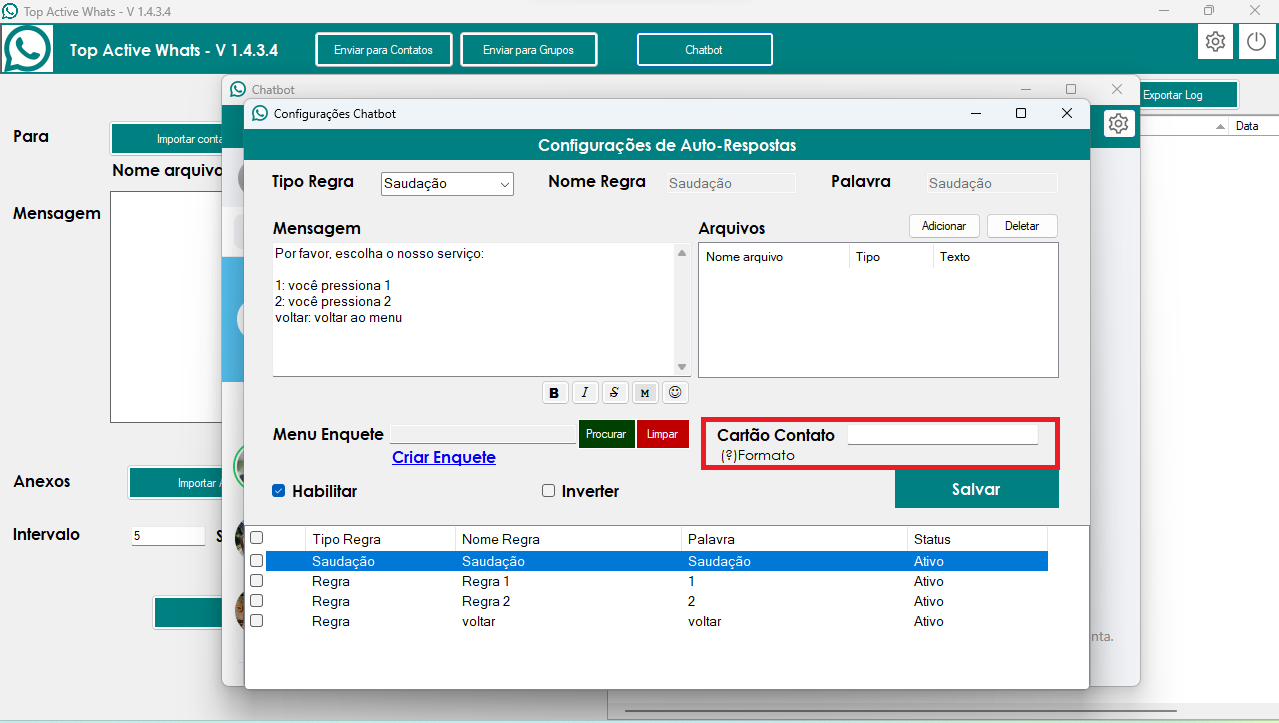This screenshot has width=1279, height=723.
Task: Click the red Limpar button
Action: 662,434
